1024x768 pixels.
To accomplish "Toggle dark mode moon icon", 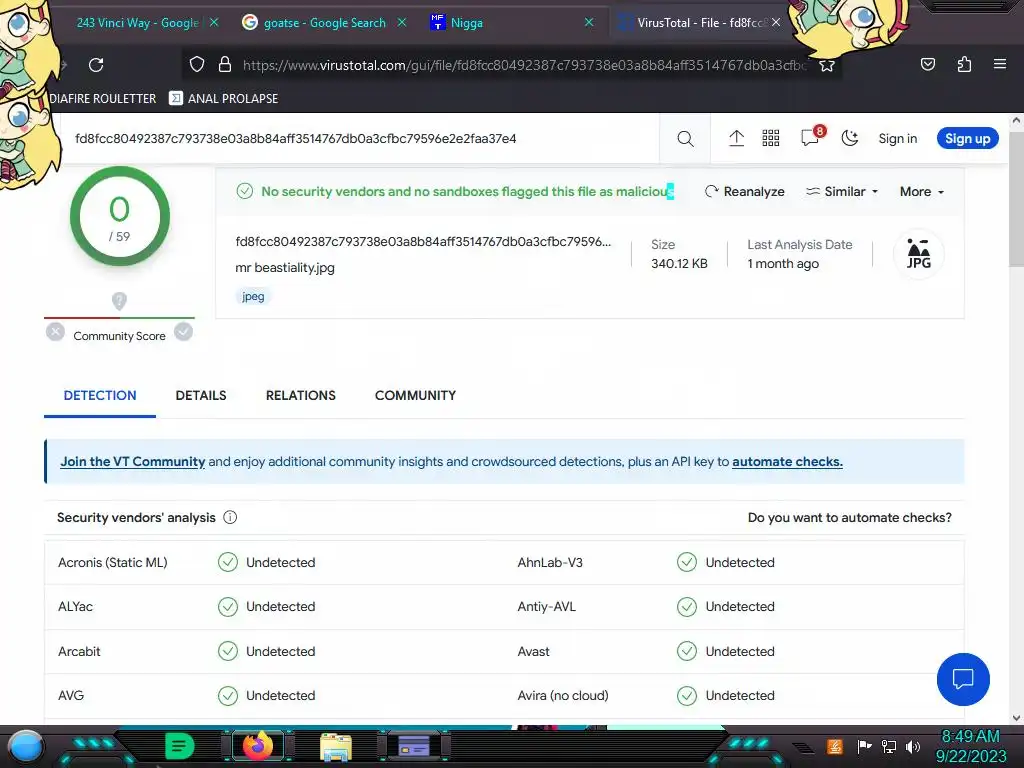I will tap(849, 138).
